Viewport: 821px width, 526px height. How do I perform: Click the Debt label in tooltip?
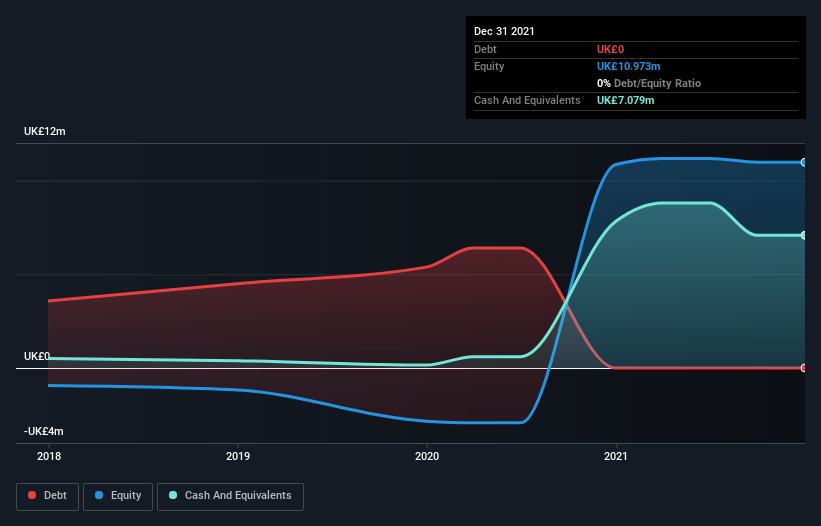(485, 49)
